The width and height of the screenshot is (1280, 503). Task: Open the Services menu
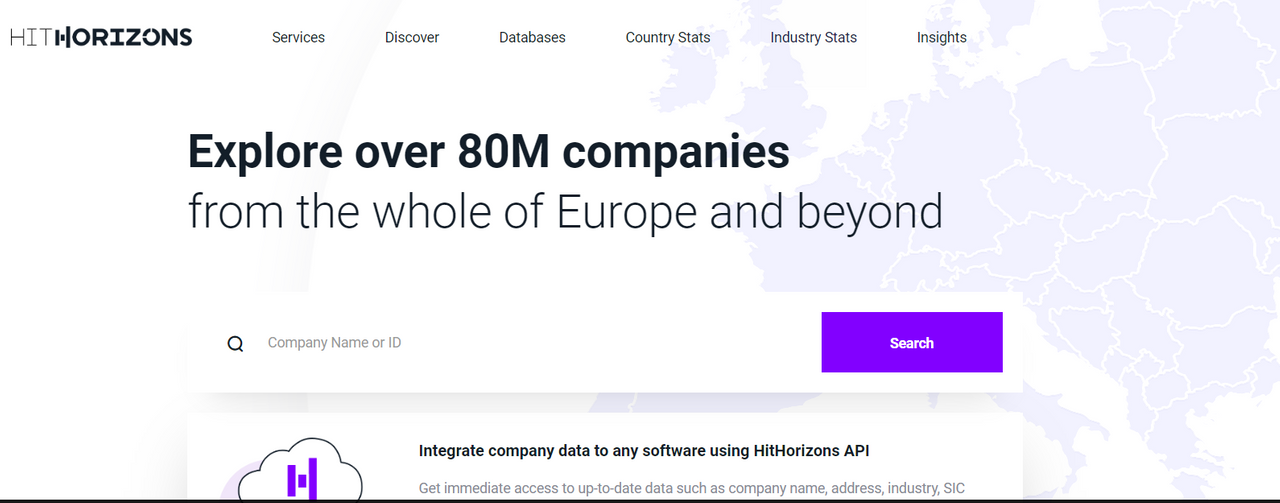pos(298,37)
